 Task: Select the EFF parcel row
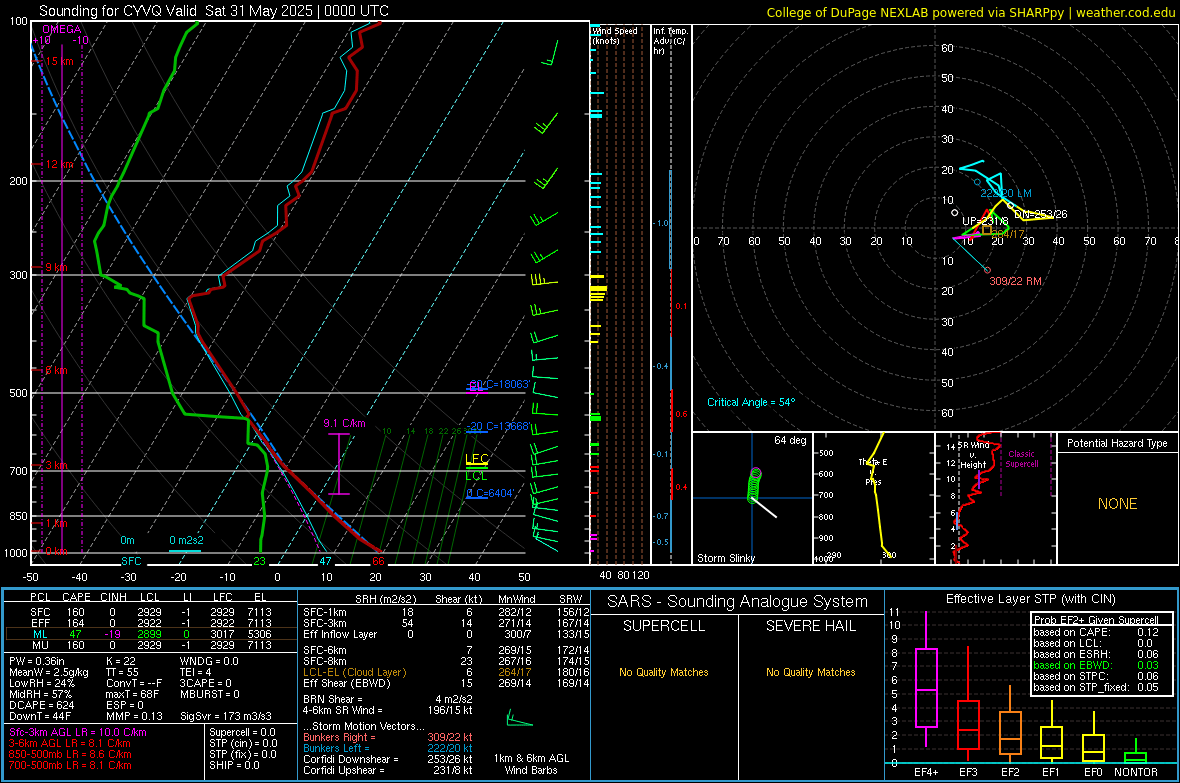point(150,623)
